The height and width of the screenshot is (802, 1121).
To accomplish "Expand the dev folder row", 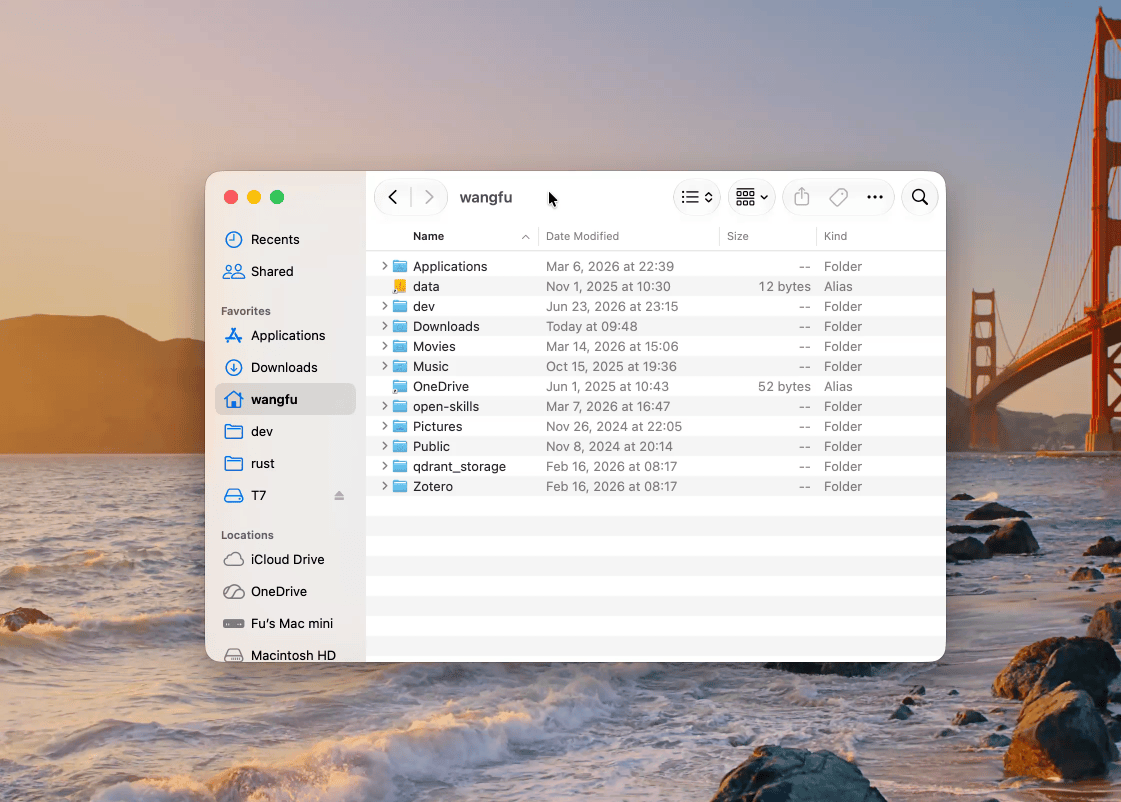I will point(384,306).
